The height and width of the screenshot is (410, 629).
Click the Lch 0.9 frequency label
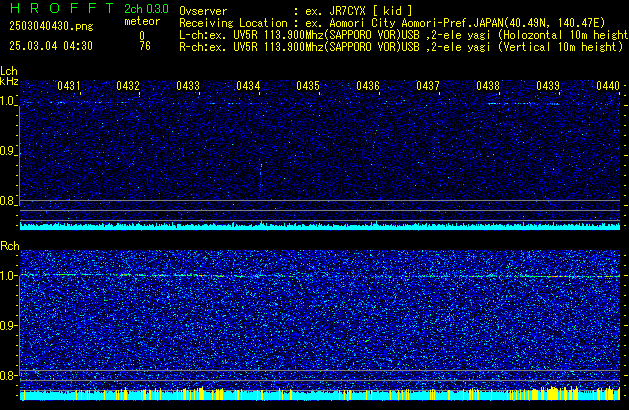tap(8, 151)
